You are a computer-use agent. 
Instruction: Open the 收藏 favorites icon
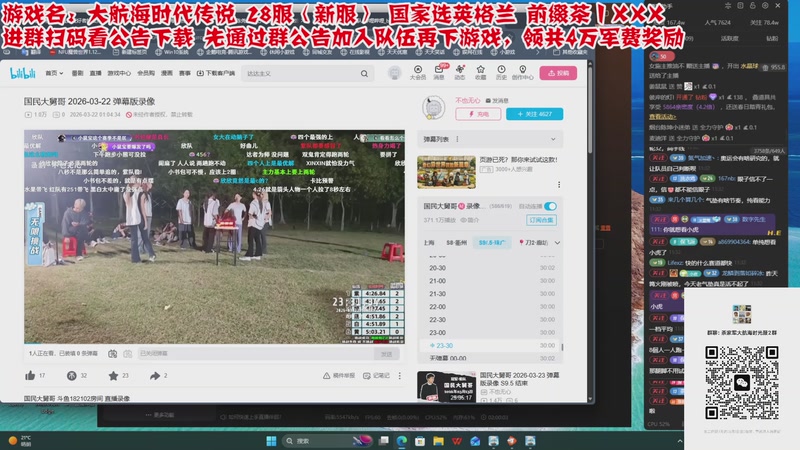481,72
